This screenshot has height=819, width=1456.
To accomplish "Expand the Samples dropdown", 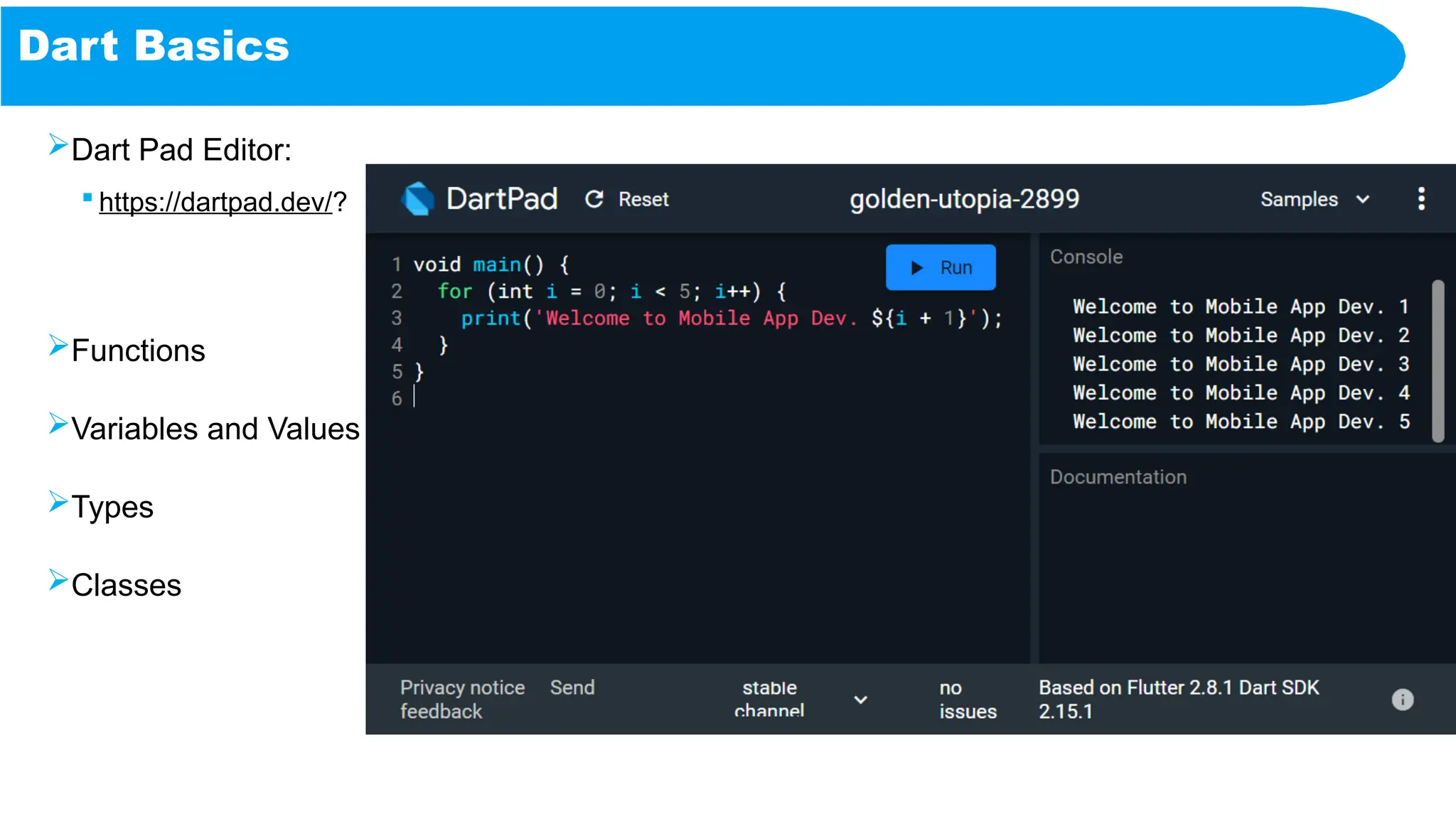I will coord(1299,199).
